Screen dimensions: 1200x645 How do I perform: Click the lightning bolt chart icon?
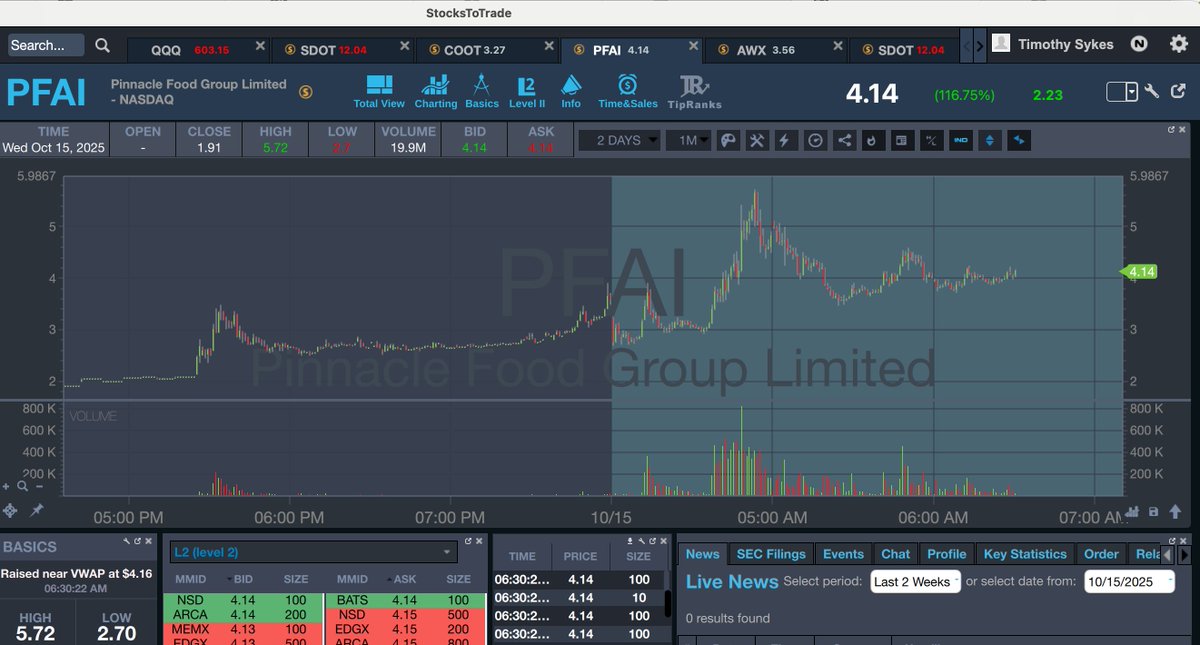[786, 141]
